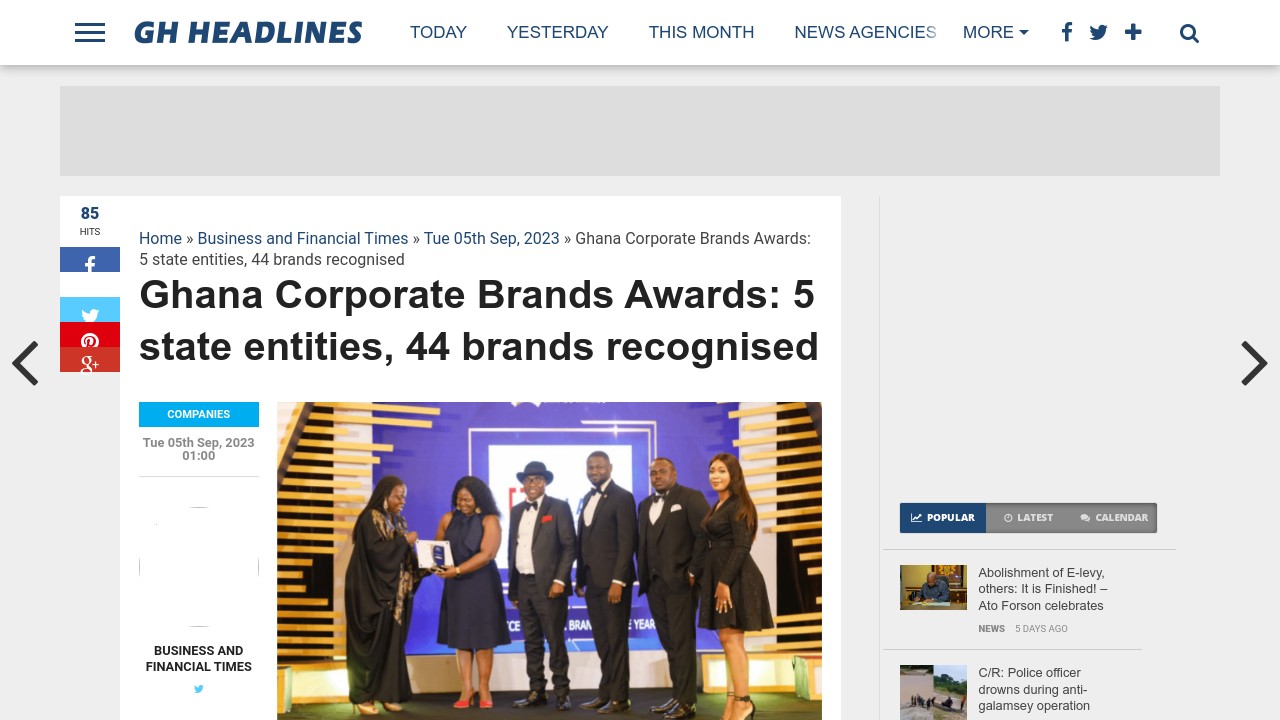Share article via Pinterest button
This screenshot has height=720, width=1280.
tap(90, 335)
